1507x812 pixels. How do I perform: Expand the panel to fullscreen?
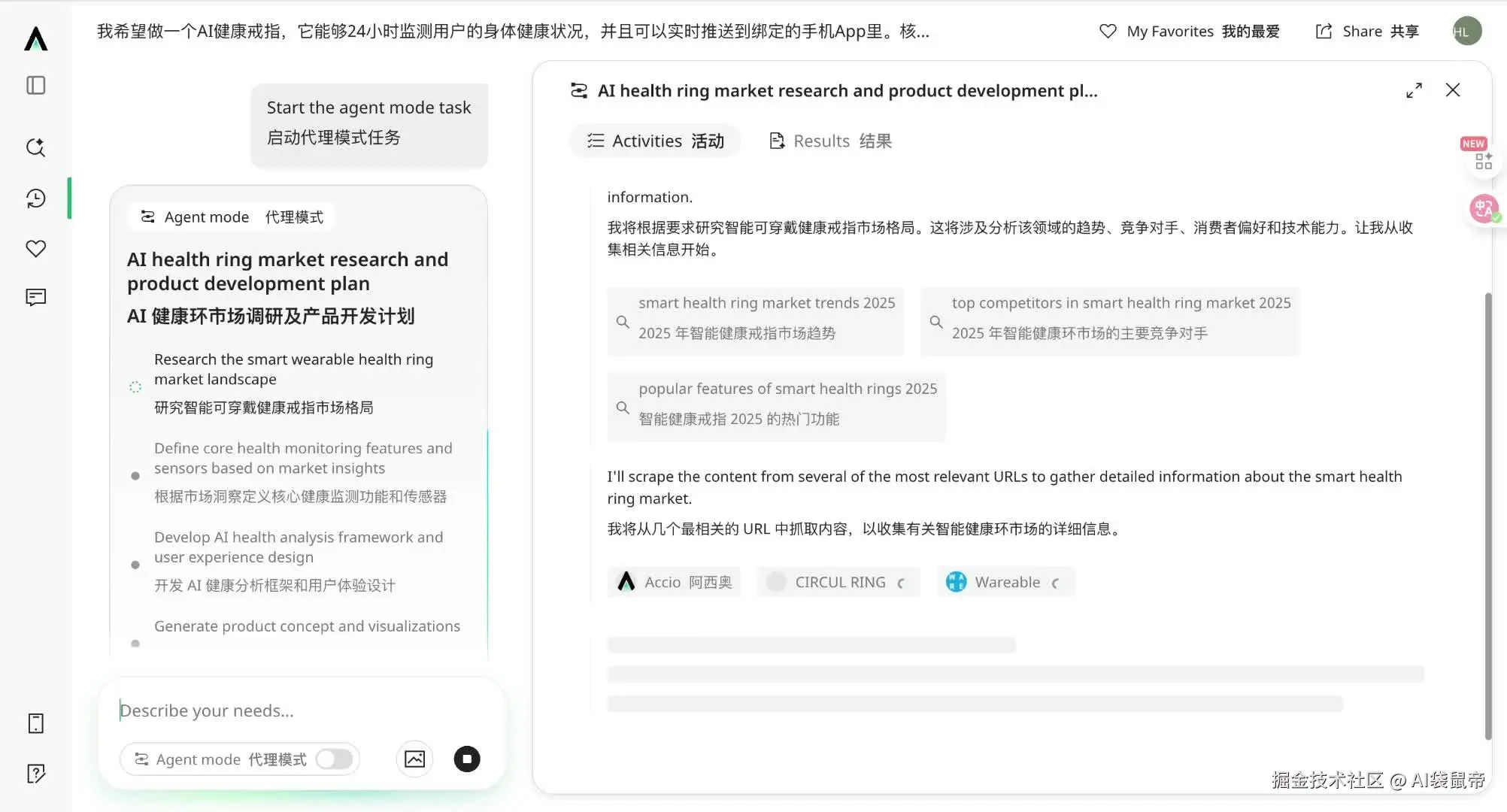tap(1414, 90)
